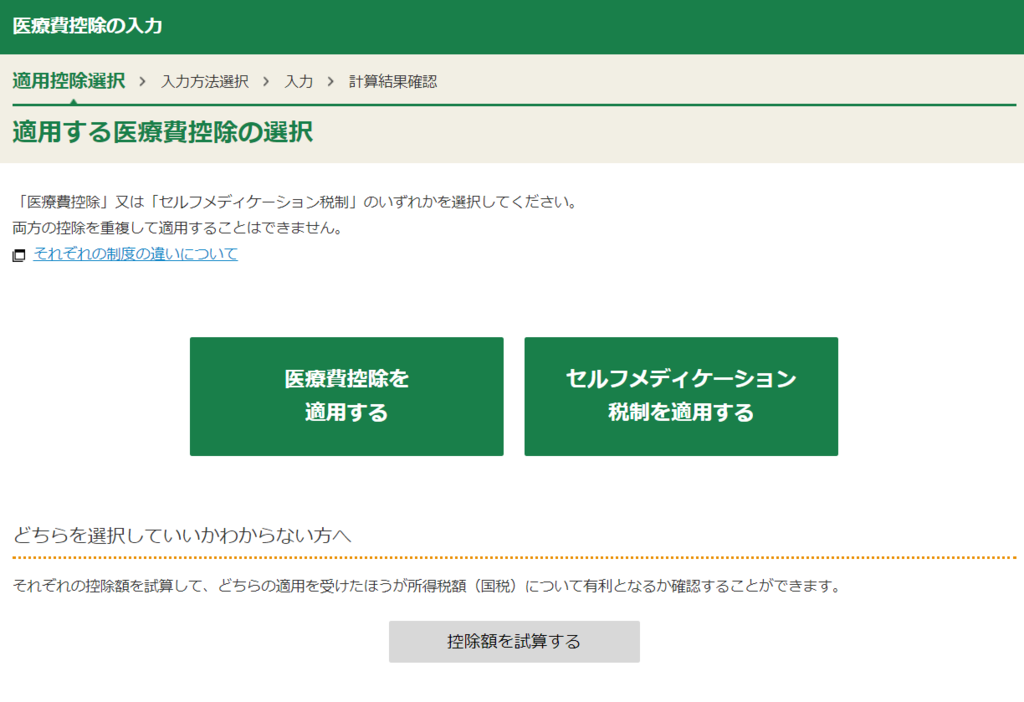Image resolution: width=1024 pixels, height=702 pixels.
Task: Click the chevron after 適用控除選択
Action: pos(142,82)
